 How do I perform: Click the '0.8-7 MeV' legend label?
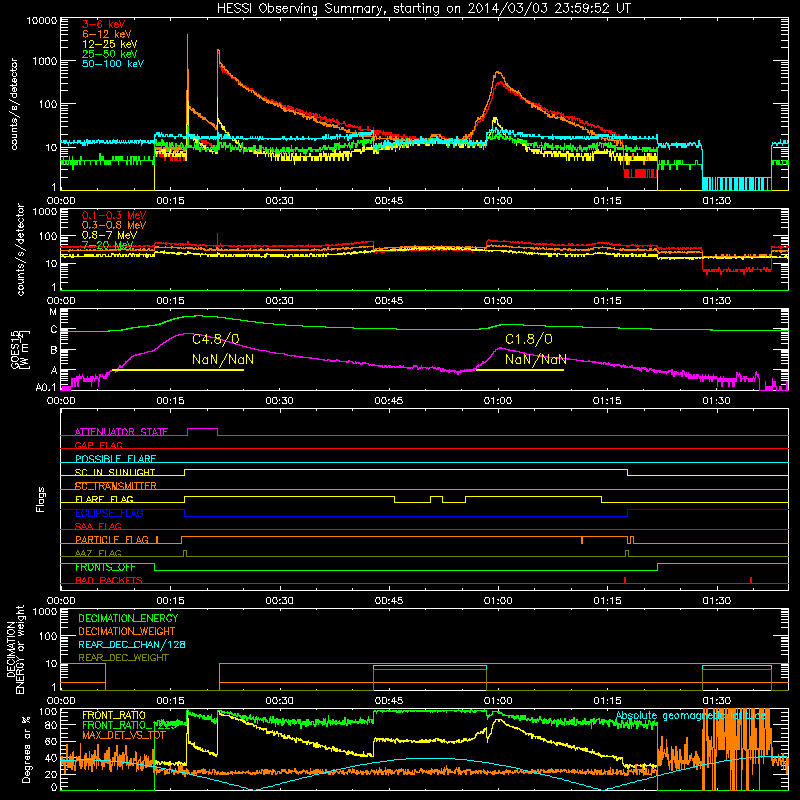[110, 235]
